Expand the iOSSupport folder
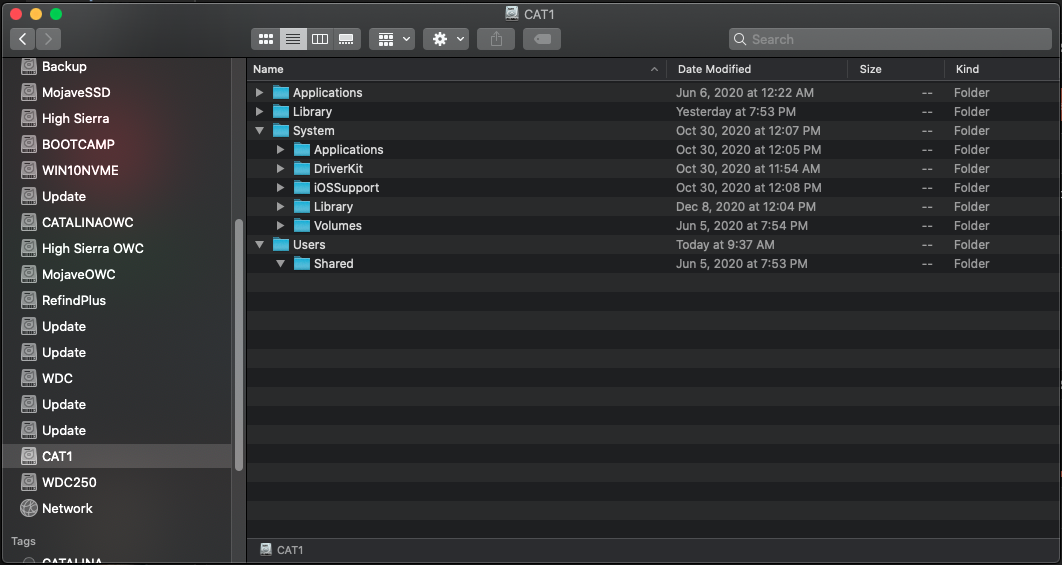The image size is (1062, 565). (x=280, y=187)
